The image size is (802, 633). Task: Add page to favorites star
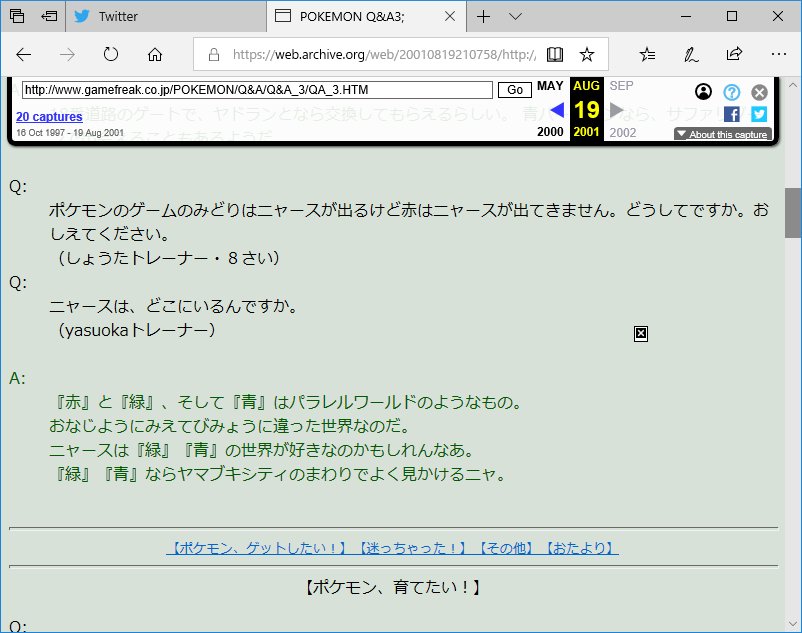[587, 54]
